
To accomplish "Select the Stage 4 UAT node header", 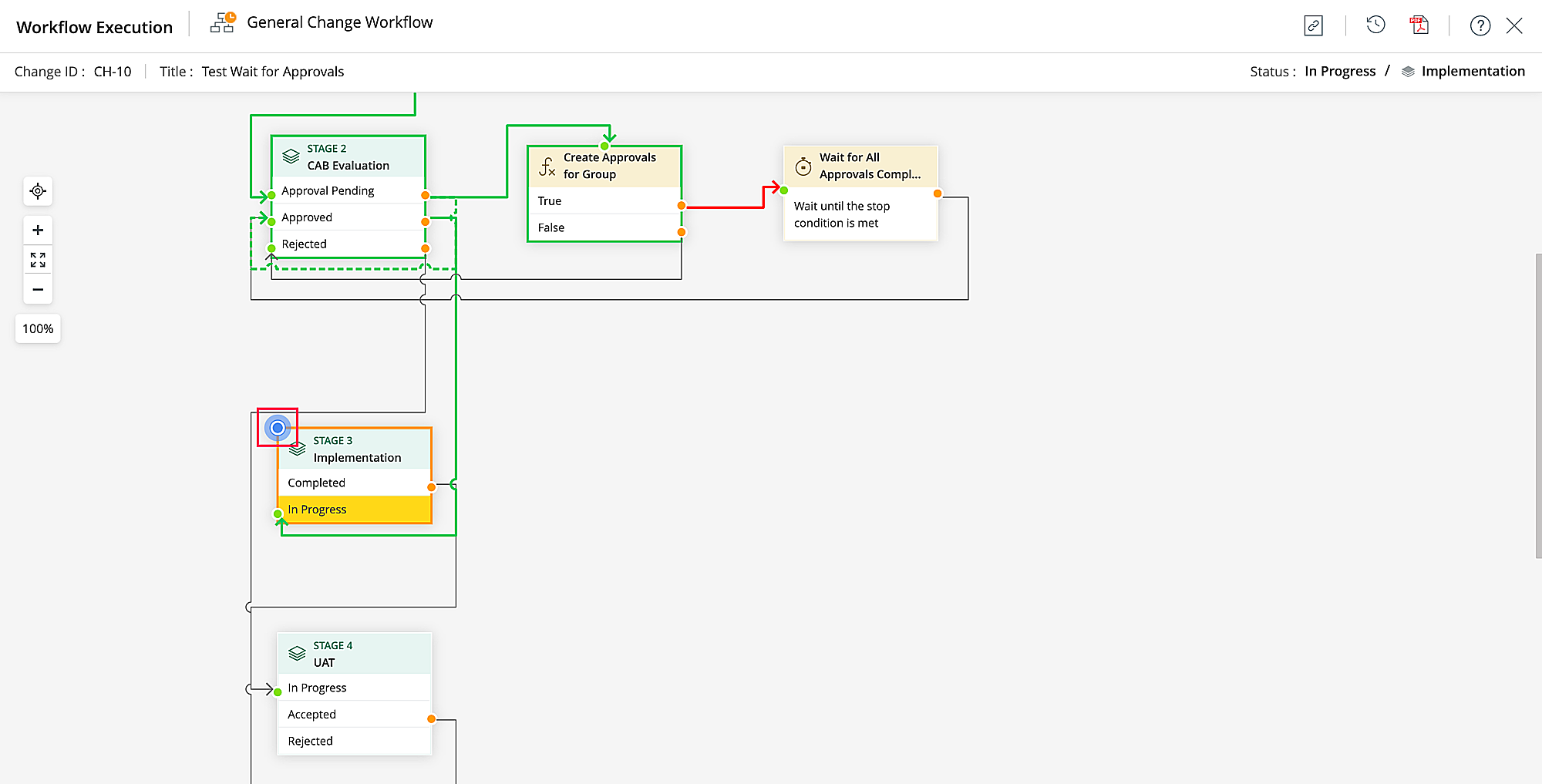I will 354,654.
